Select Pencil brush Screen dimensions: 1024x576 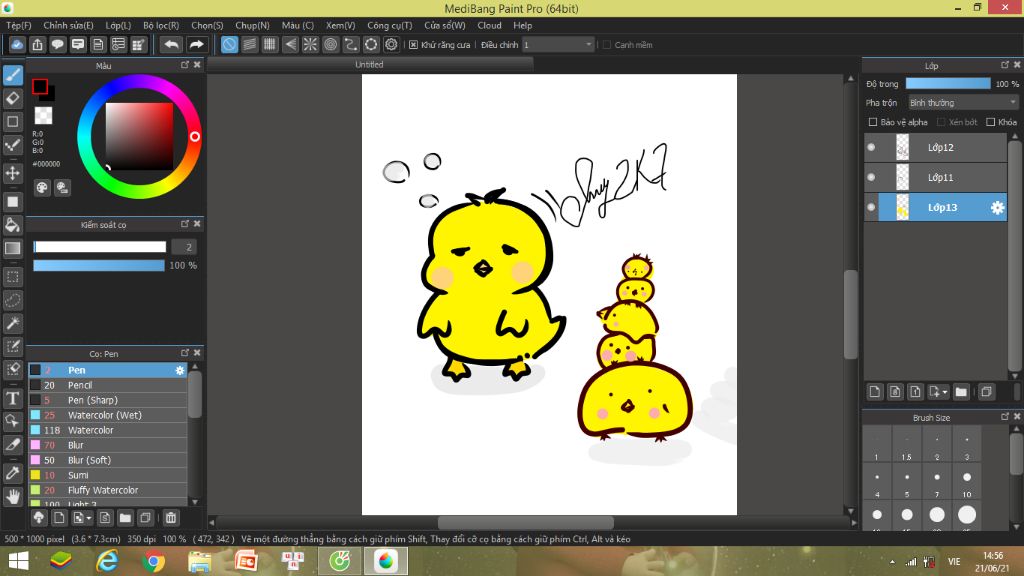coord(108,385)
